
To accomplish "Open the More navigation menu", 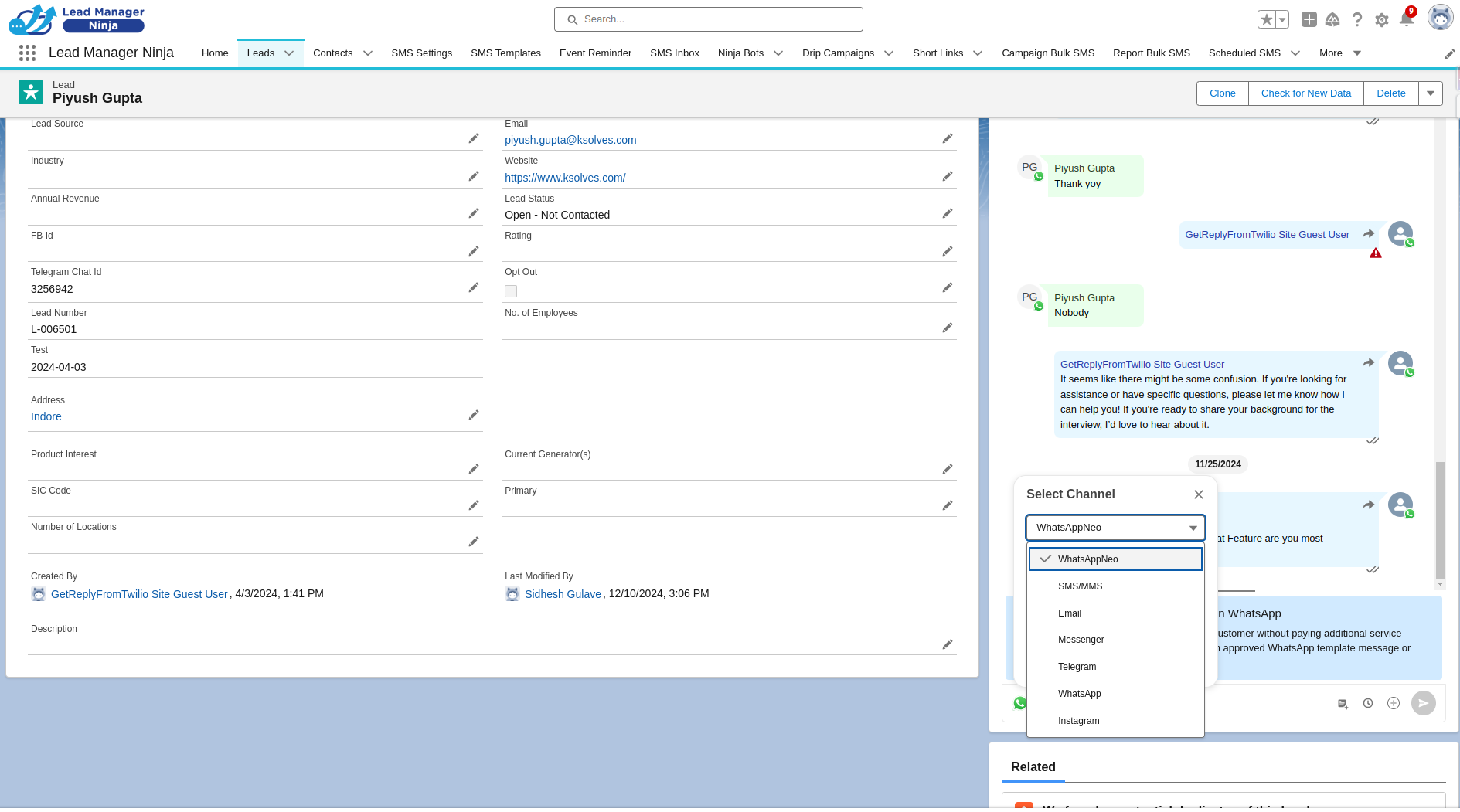I will click(x=1340, y=53).
